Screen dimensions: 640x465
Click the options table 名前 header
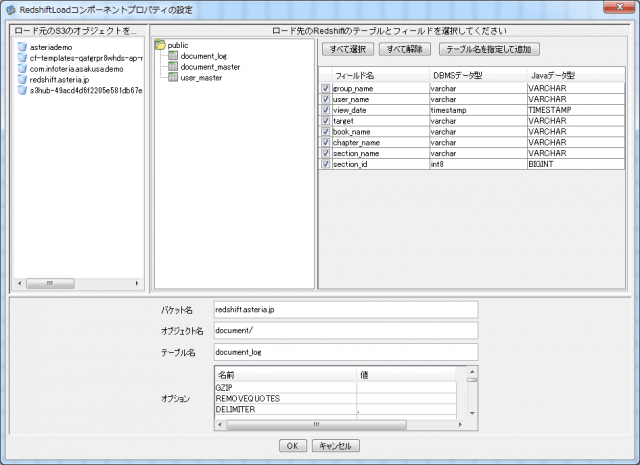pos(285,374)
